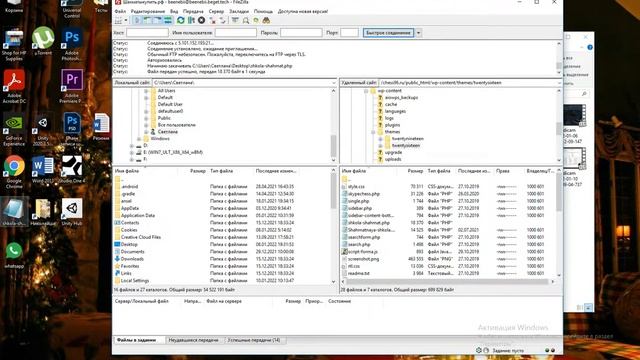Image resolution: width=640 pixels, height=360 pixels.
Task: Open the quick connect history dropdown
Action: click(x=418, y=33)
